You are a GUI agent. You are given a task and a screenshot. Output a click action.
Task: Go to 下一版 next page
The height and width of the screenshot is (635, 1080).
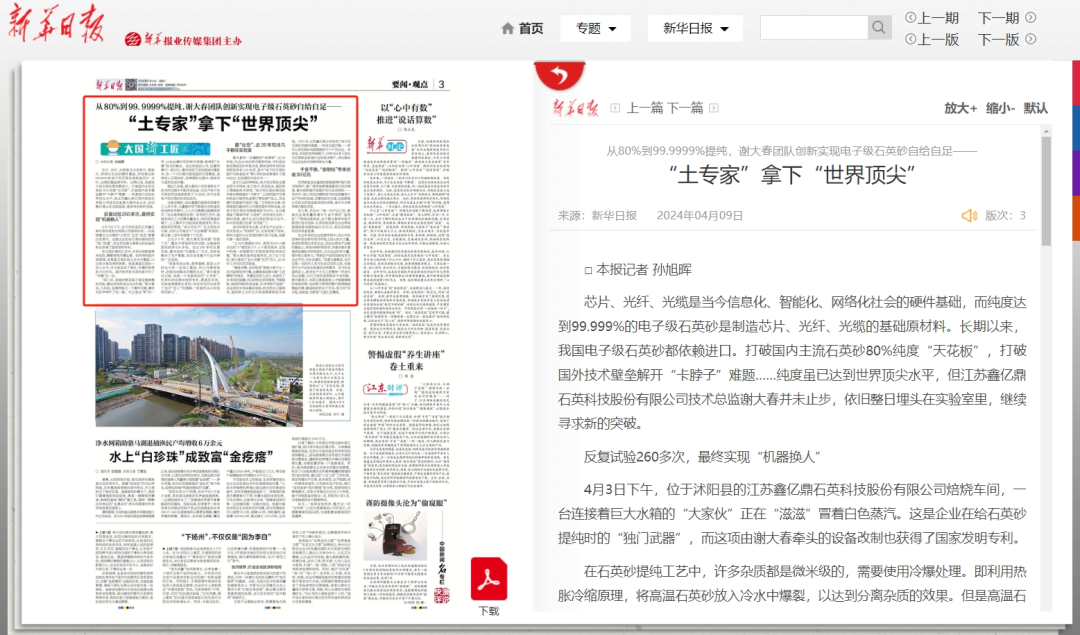tap(999, 39)
